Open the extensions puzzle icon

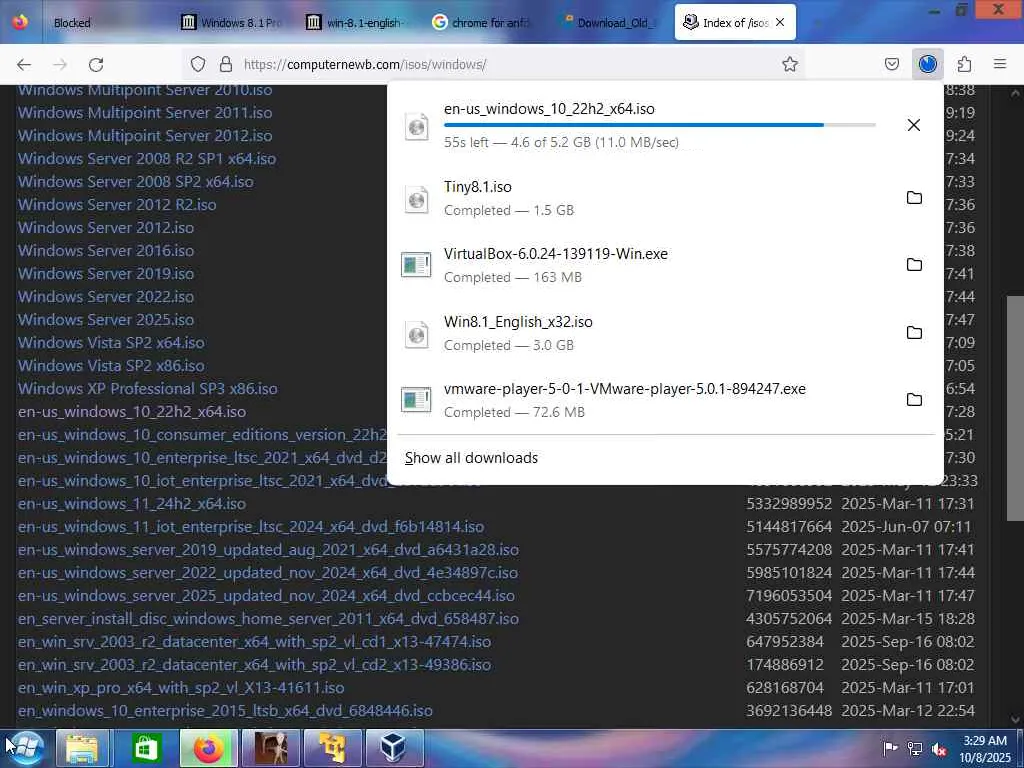[964, 64]
